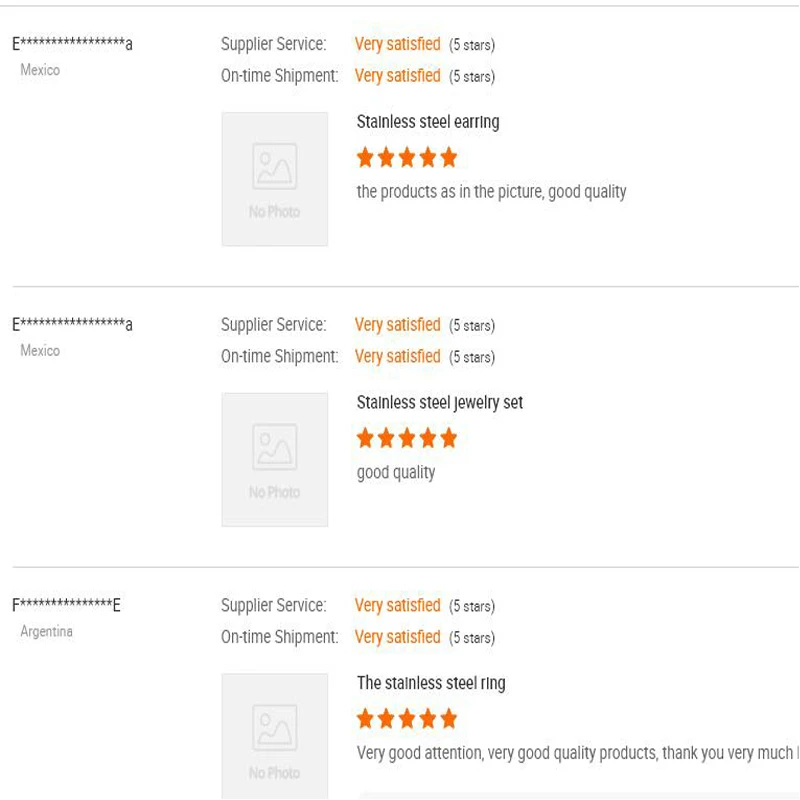Screen dimensions: 800x800
Task: Click the comment 'the products as in the picture'
Action: click(491, 192)
